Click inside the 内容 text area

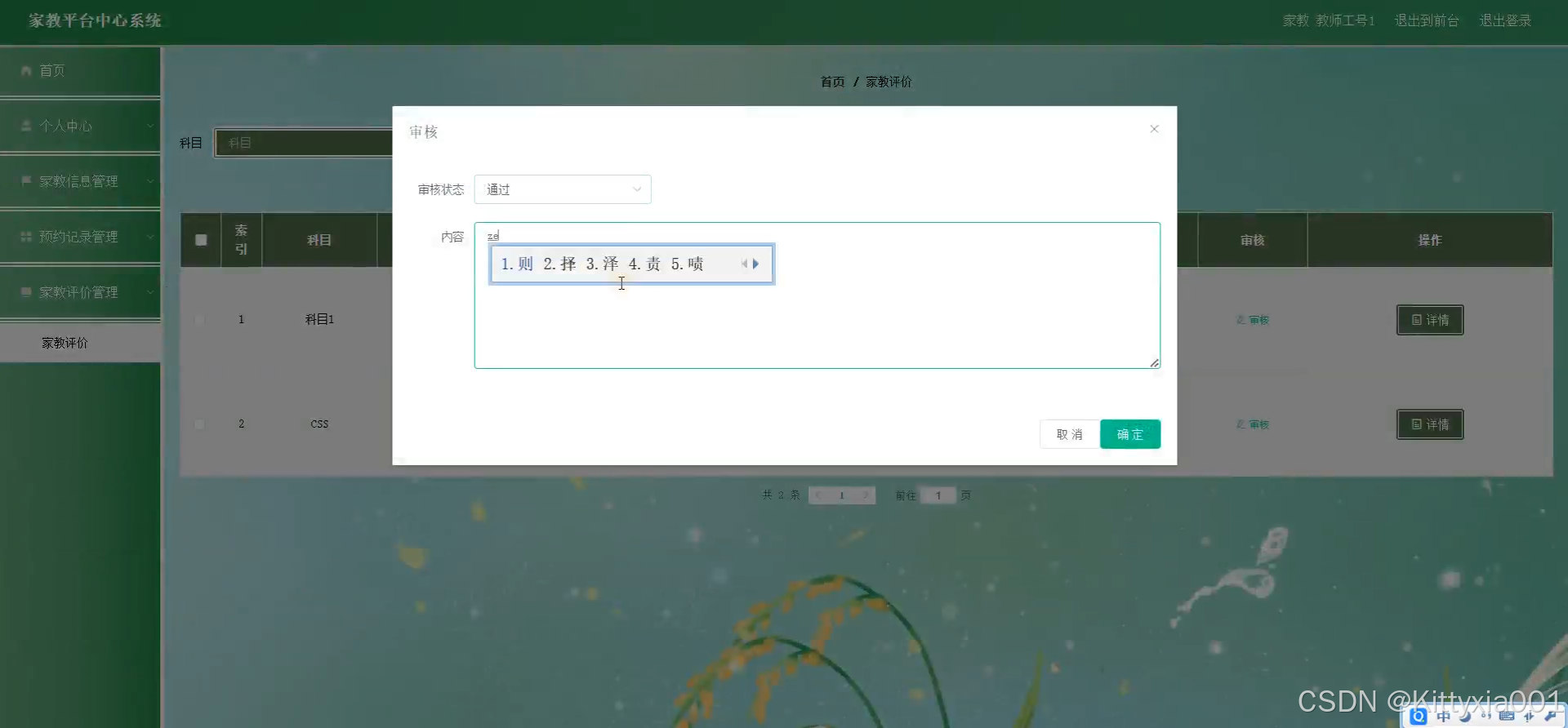click(x=817, y=295)
